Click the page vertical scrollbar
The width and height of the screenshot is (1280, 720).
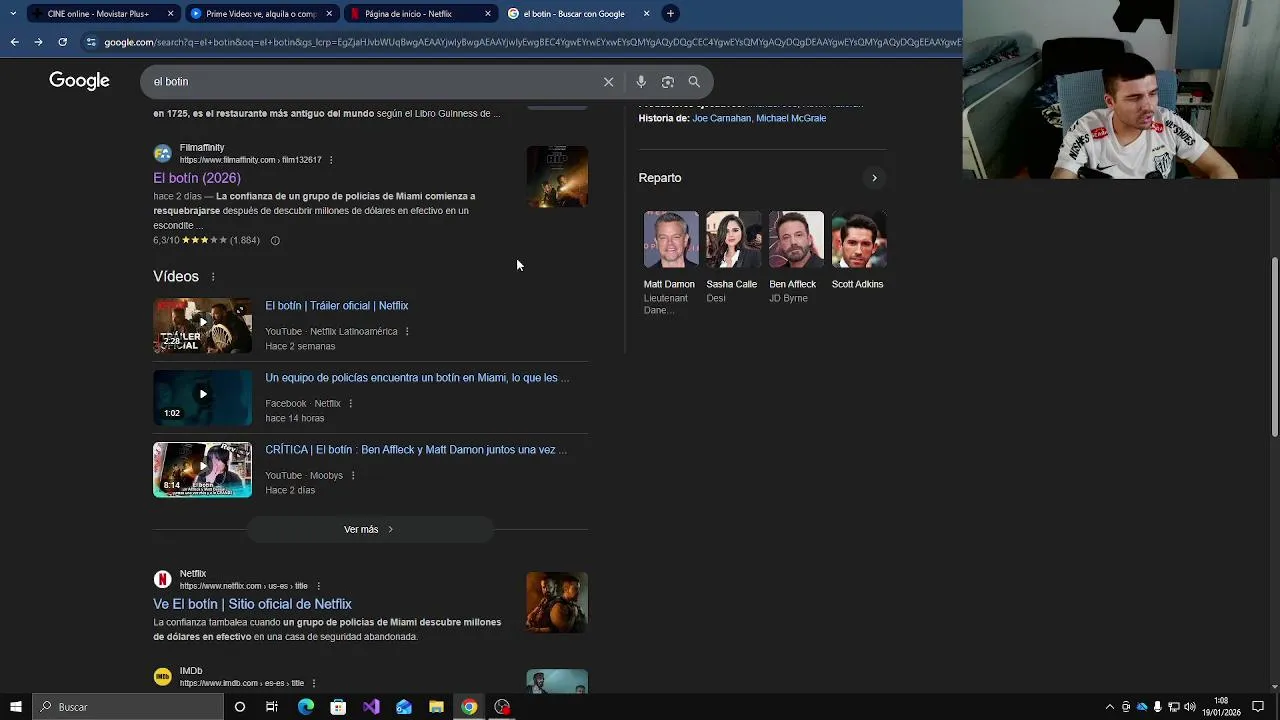pyautogui.click(x=1274, y=347)
